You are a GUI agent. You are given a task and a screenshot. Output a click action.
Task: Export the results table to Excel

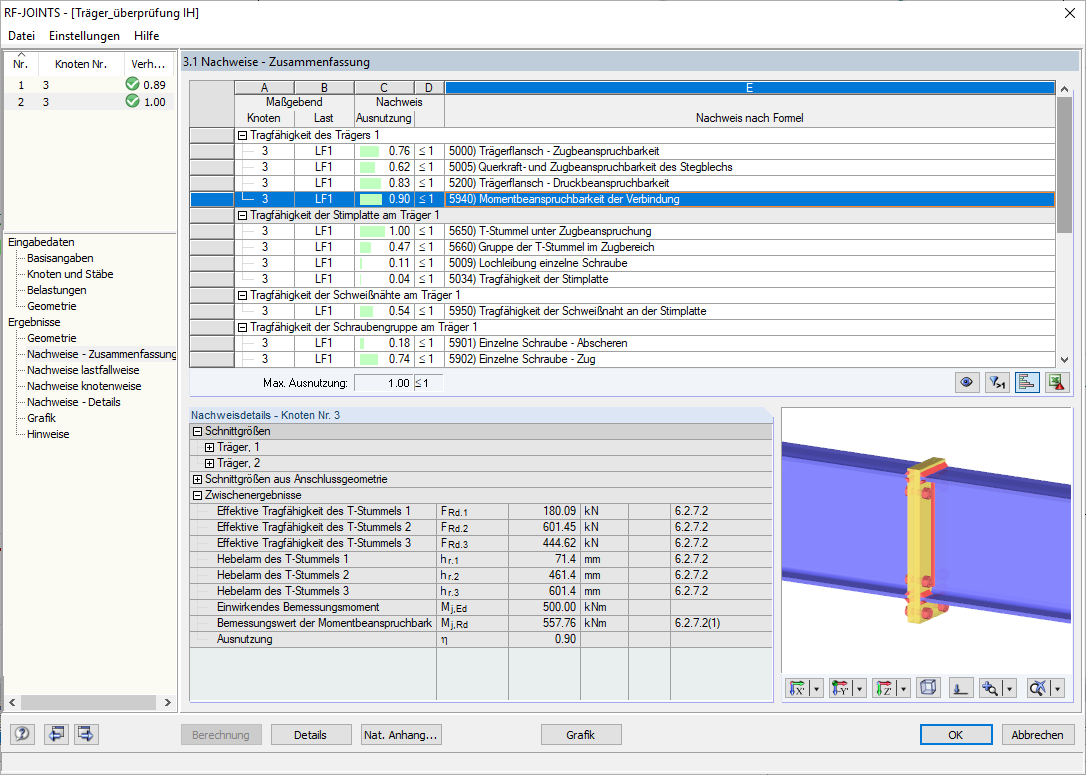point(1057,382)
